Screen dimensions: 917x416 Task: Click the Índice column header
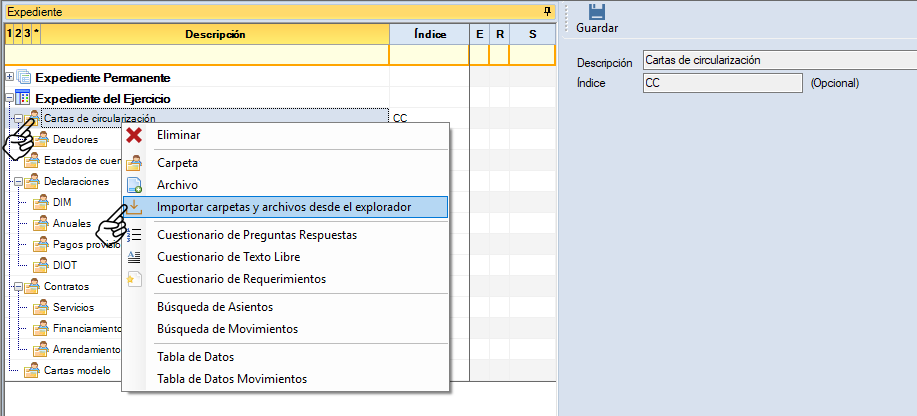429,34
